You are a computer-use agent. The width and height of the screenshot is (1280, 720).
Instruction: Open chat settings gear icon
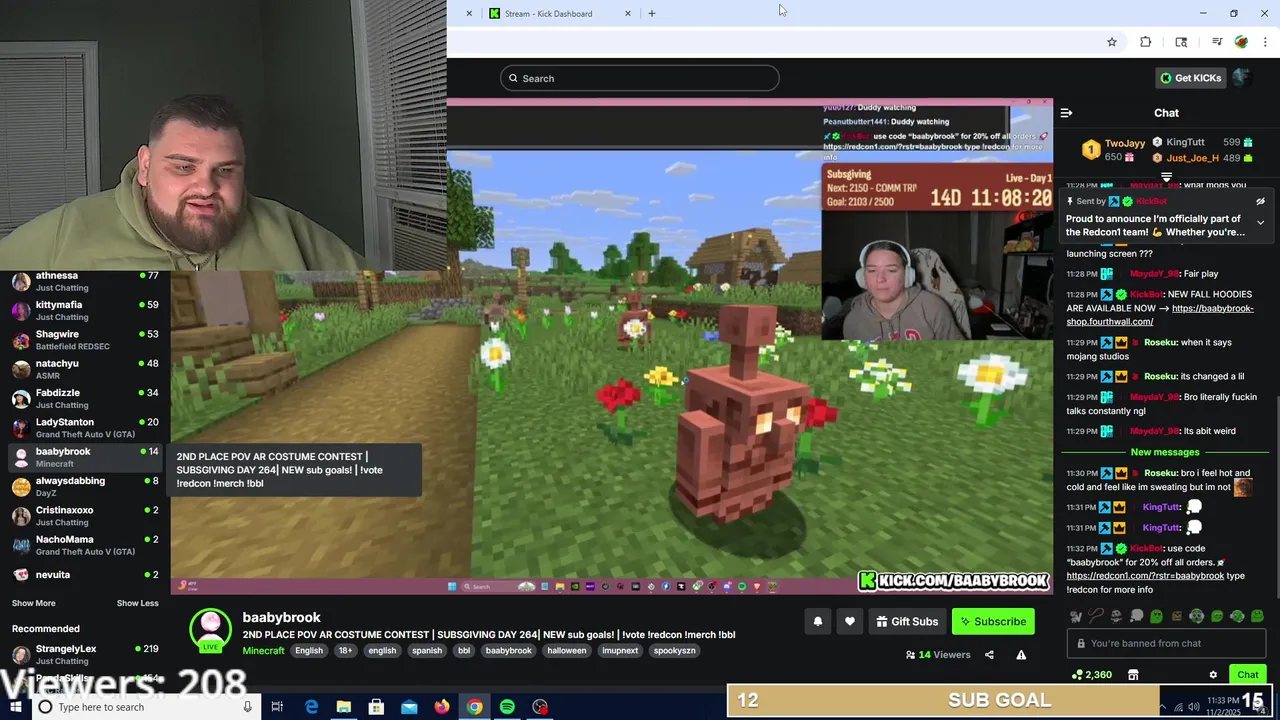(1213, 675)
